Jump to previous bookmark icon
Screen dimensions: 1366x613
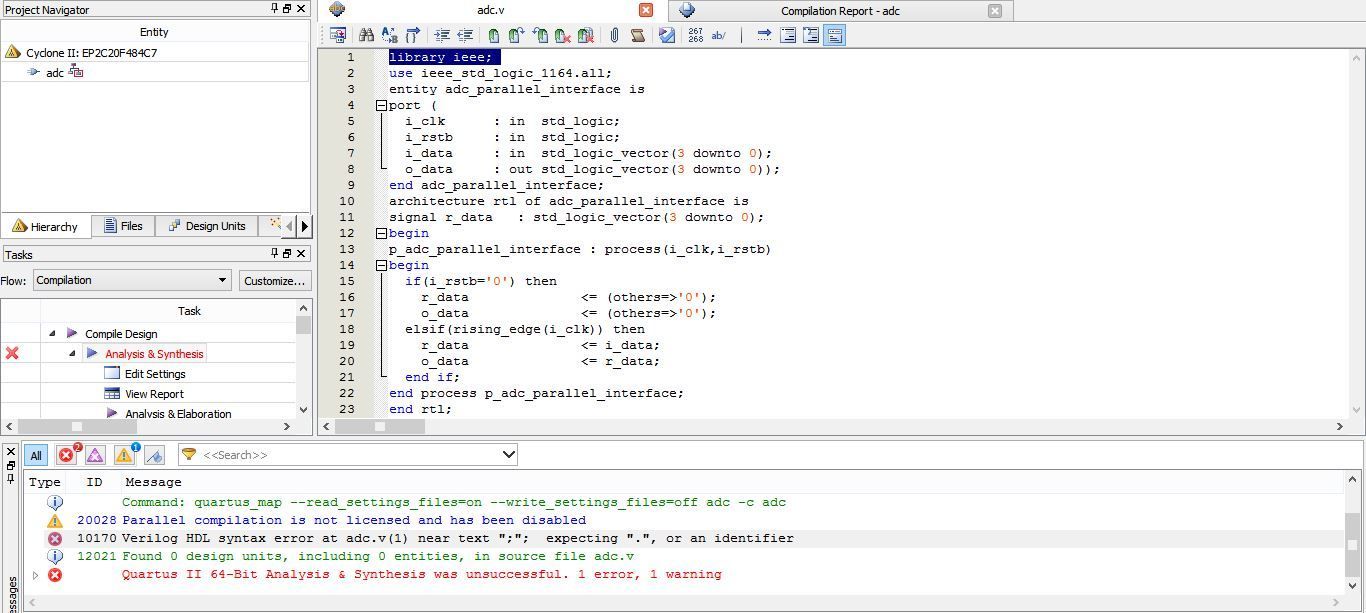tap(540, 35)
